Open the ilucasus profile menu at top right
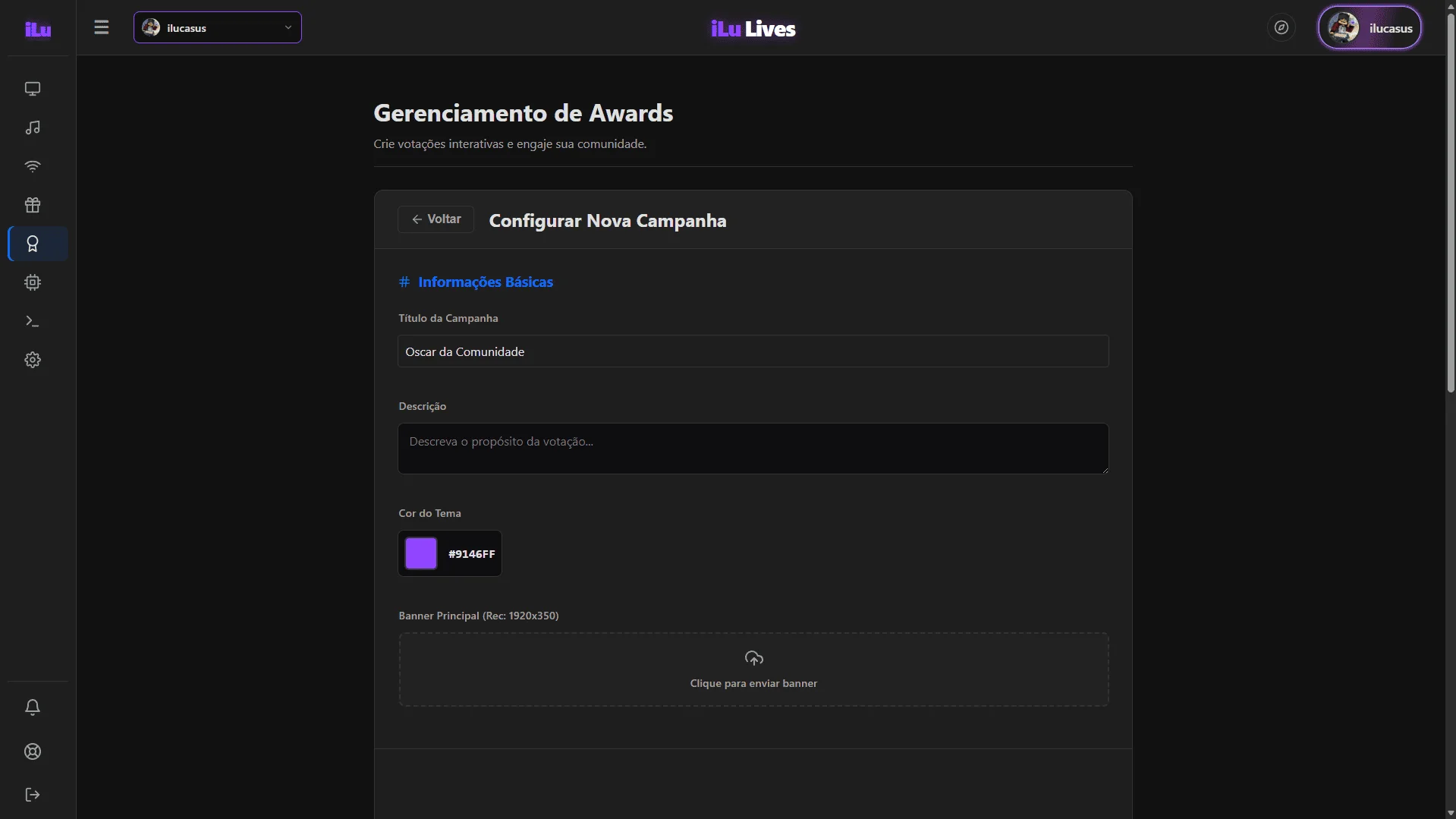Viewport: 1456px width, 819px height. [x=1370, y=27]
